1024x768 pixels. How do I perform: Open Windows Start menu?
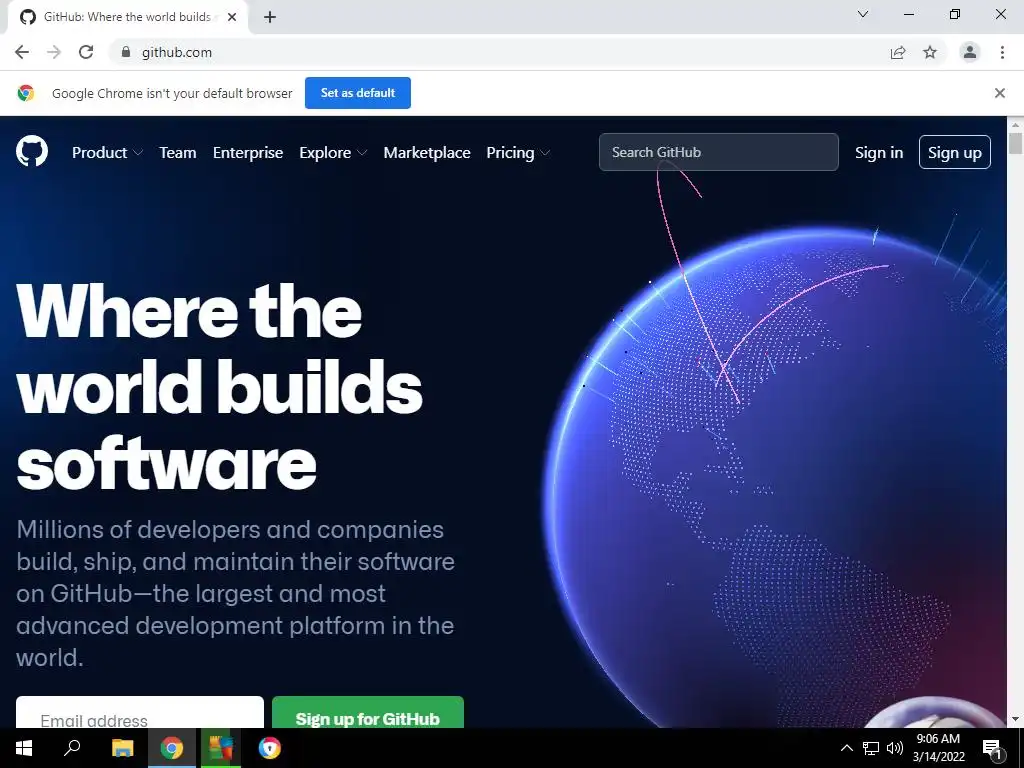(24, 748)
